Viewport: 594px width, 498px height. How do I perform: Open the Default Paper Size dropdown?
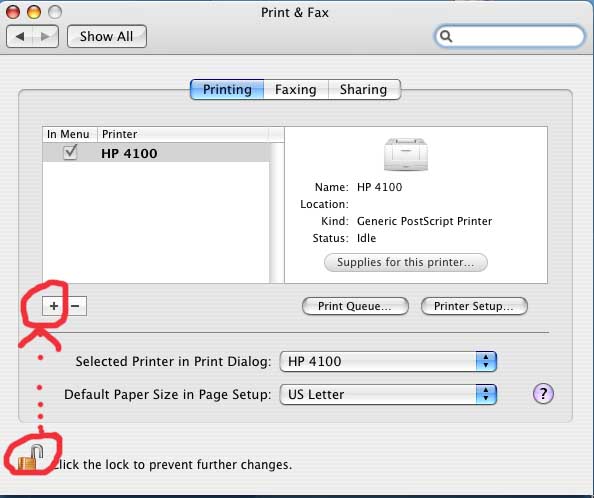(x=388, y=395)
